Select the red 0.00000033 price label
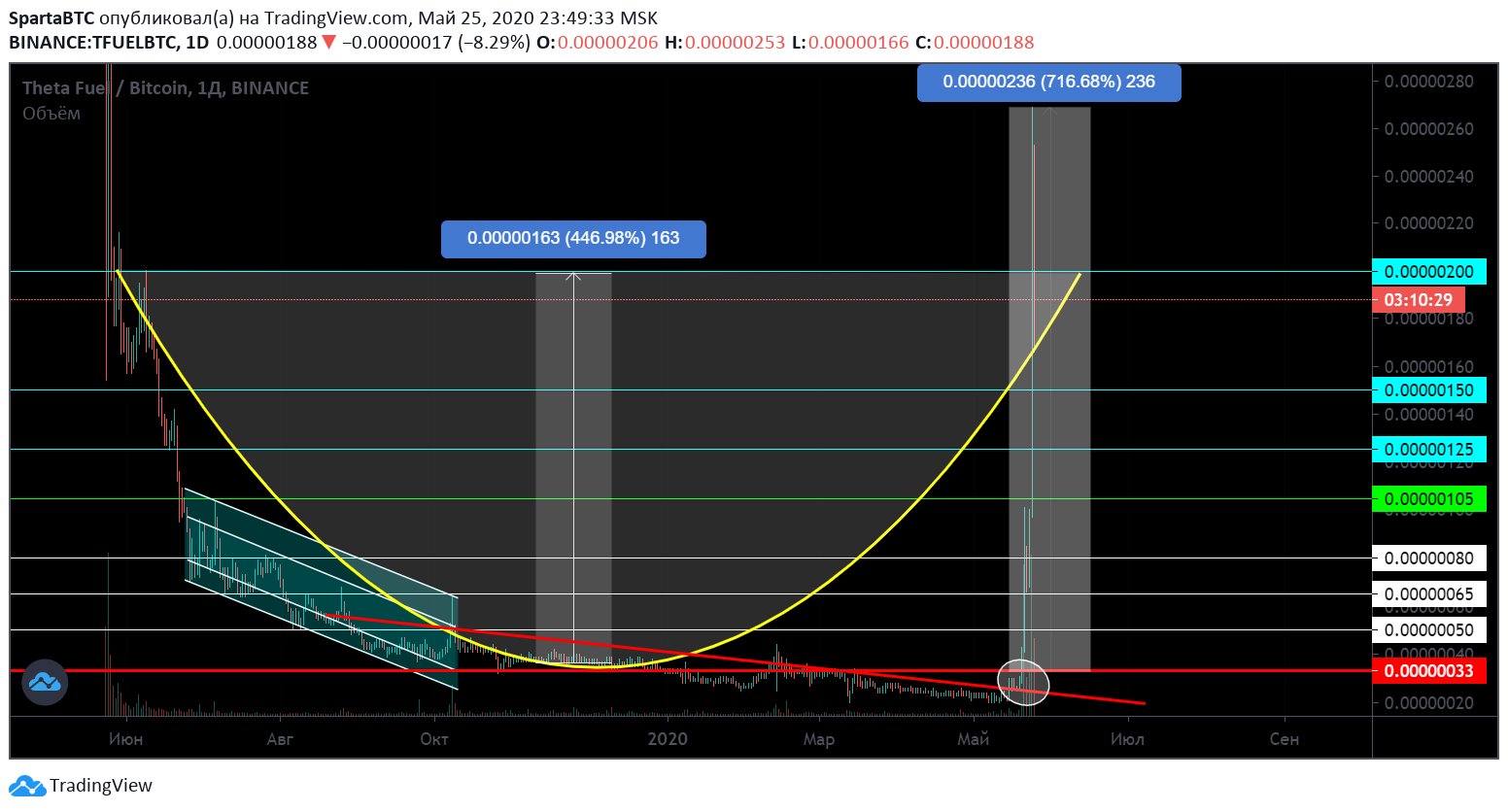Screen dimensions: 1508x812 (x=1429, y=671)
